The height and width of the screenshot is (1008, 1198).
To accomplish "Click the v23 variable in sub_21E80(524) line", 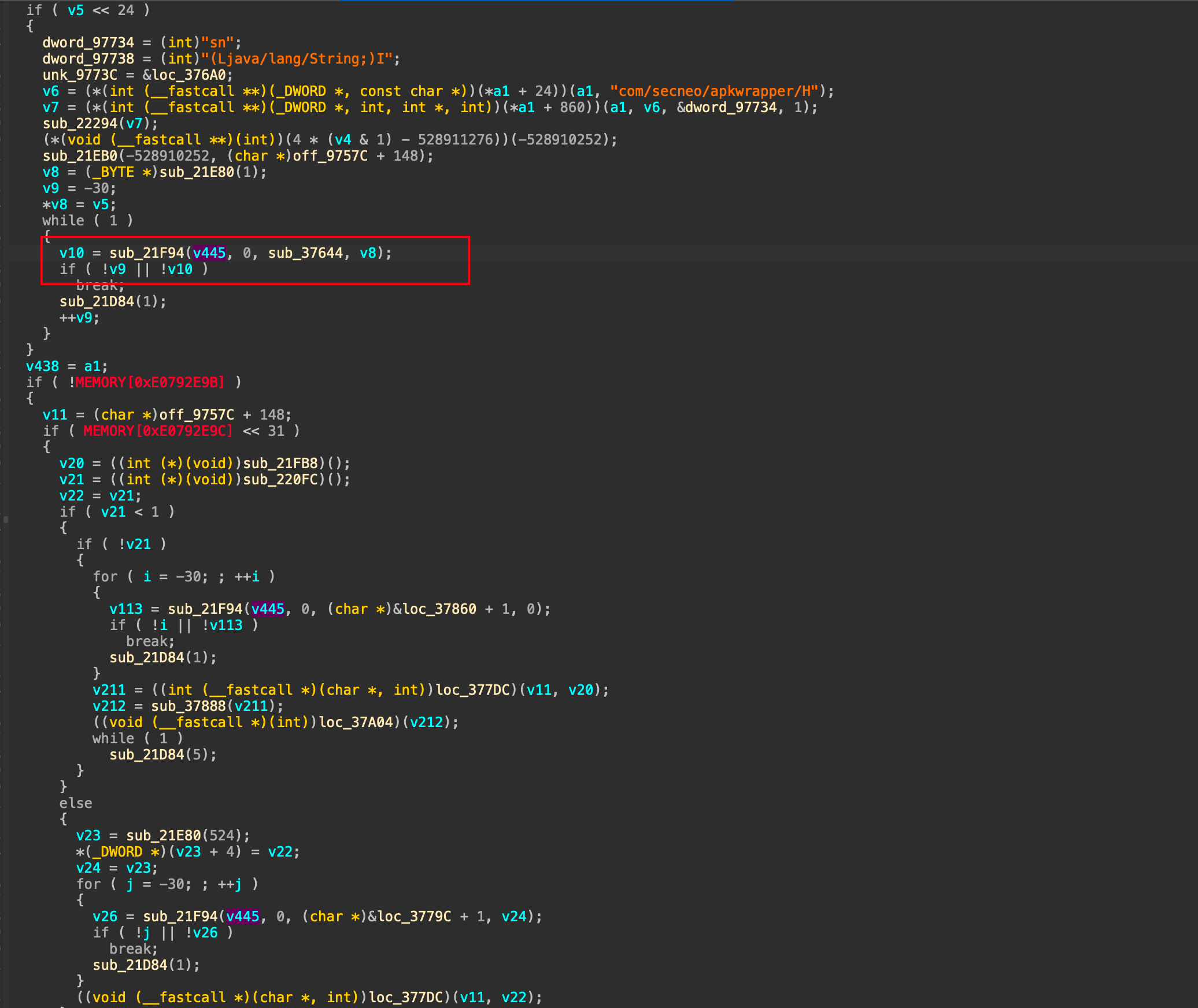I will point(88,836).
